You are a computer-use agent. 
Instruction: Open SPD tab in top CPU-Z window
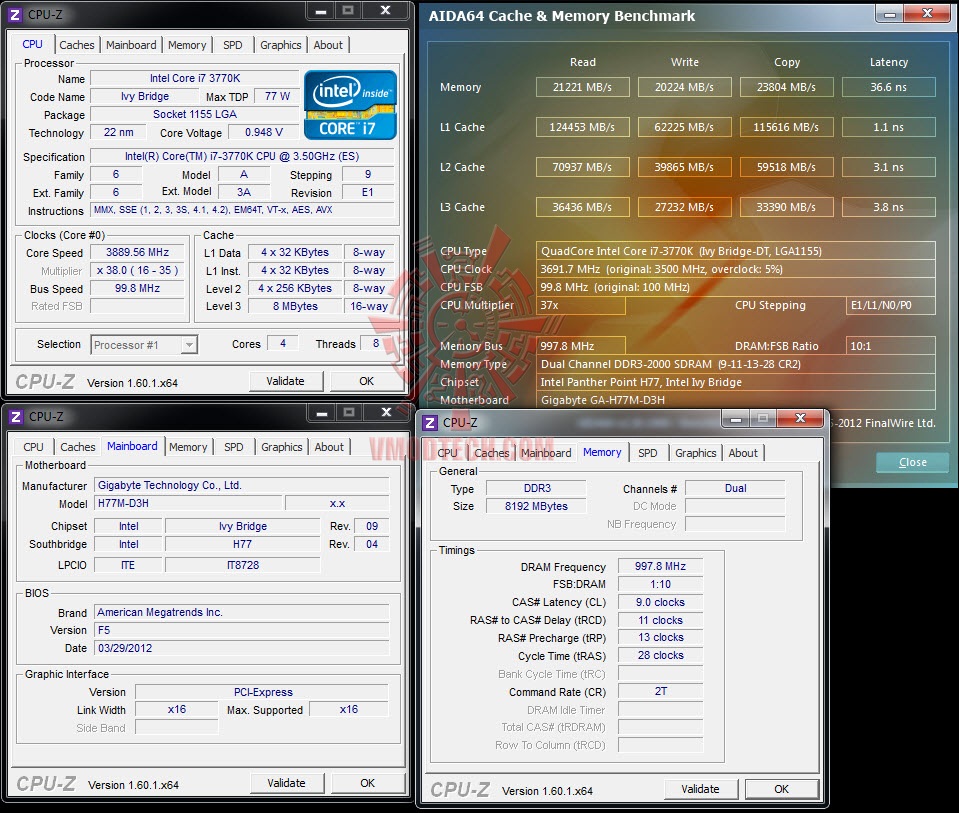tap(232, 45)
